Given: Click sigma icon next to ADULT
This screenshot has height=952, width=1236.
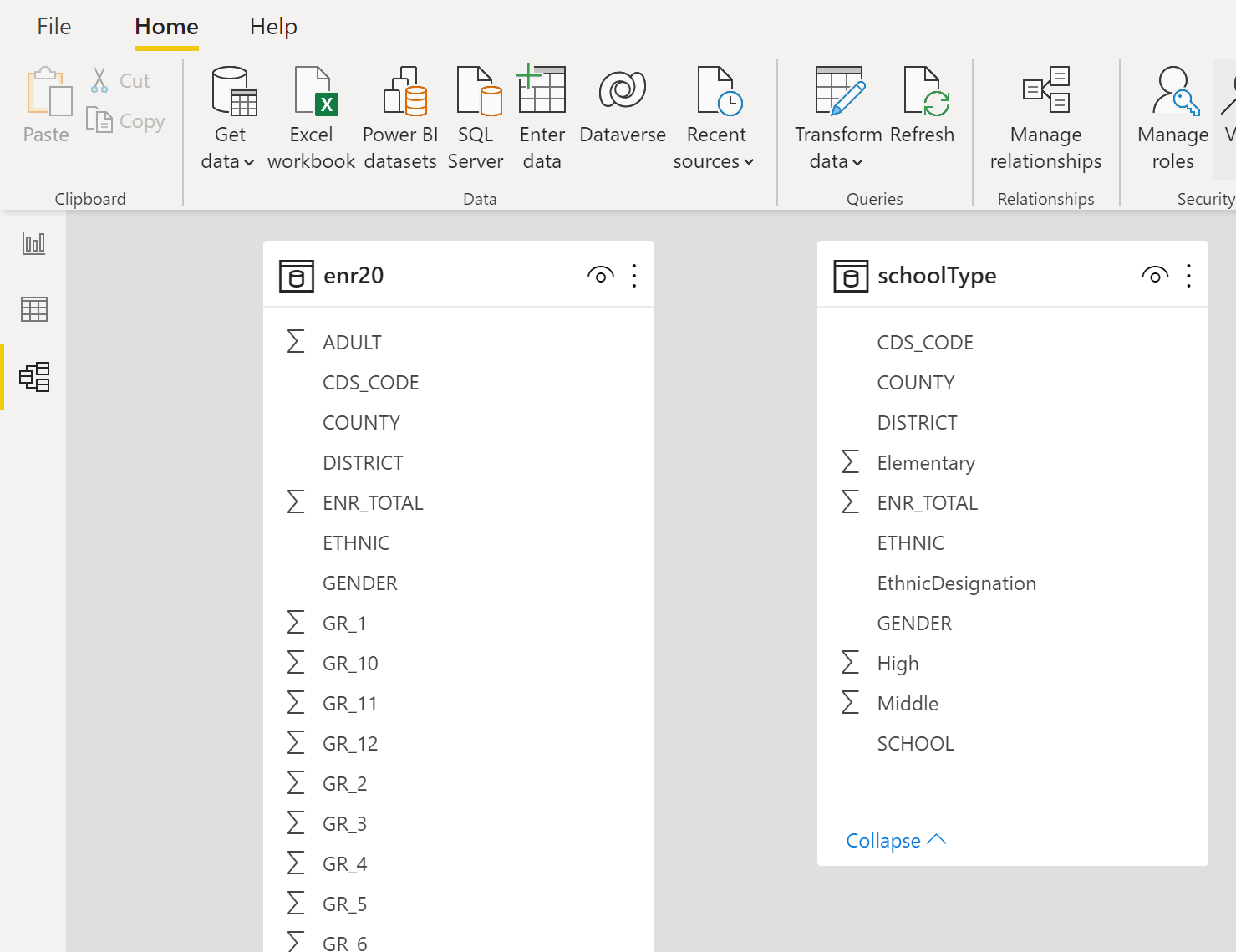Looking at the screenshot, I should [x=296, y=341].
